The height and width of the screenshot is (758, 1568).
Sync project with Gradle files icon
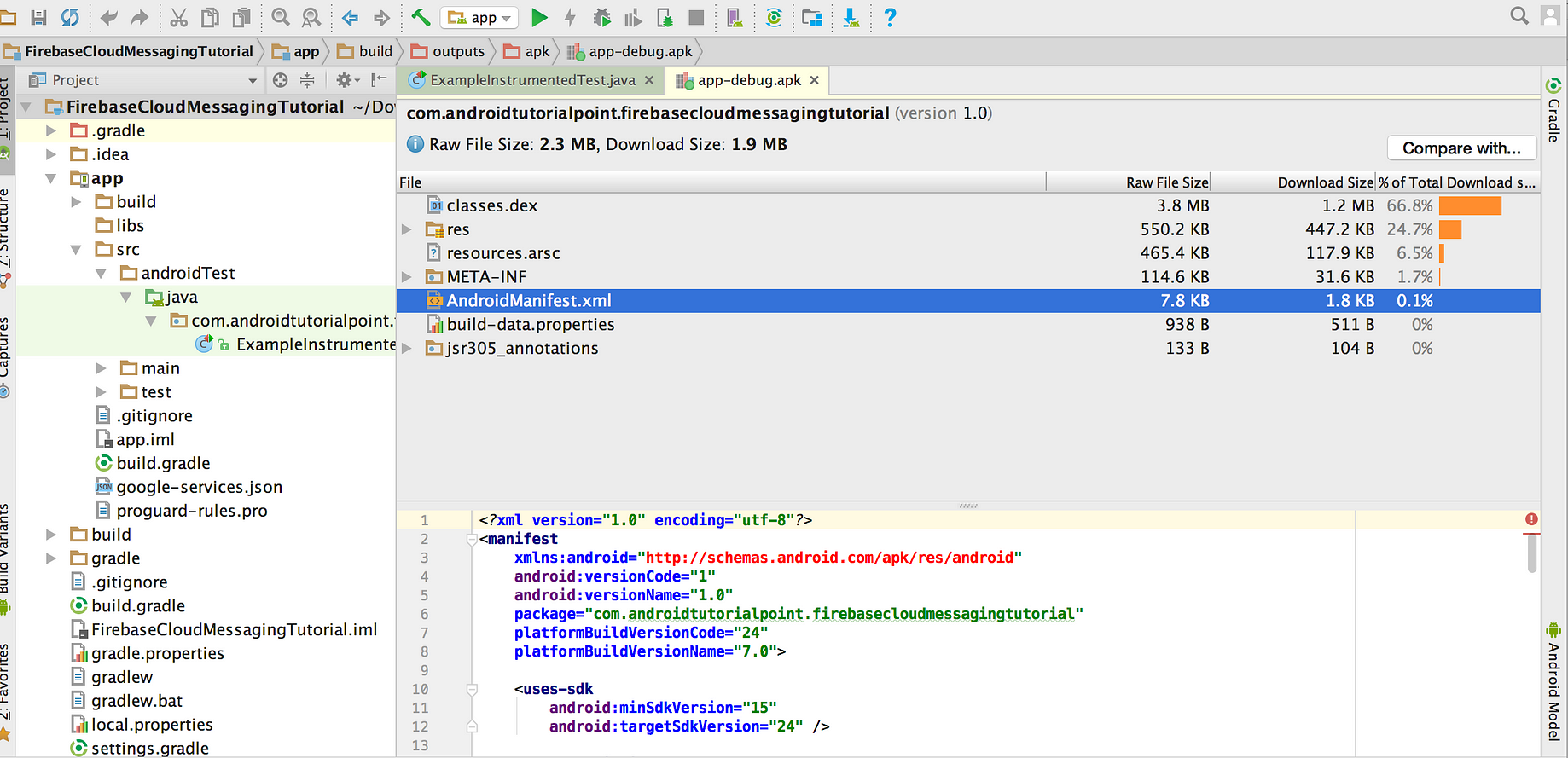click(774, 17)
